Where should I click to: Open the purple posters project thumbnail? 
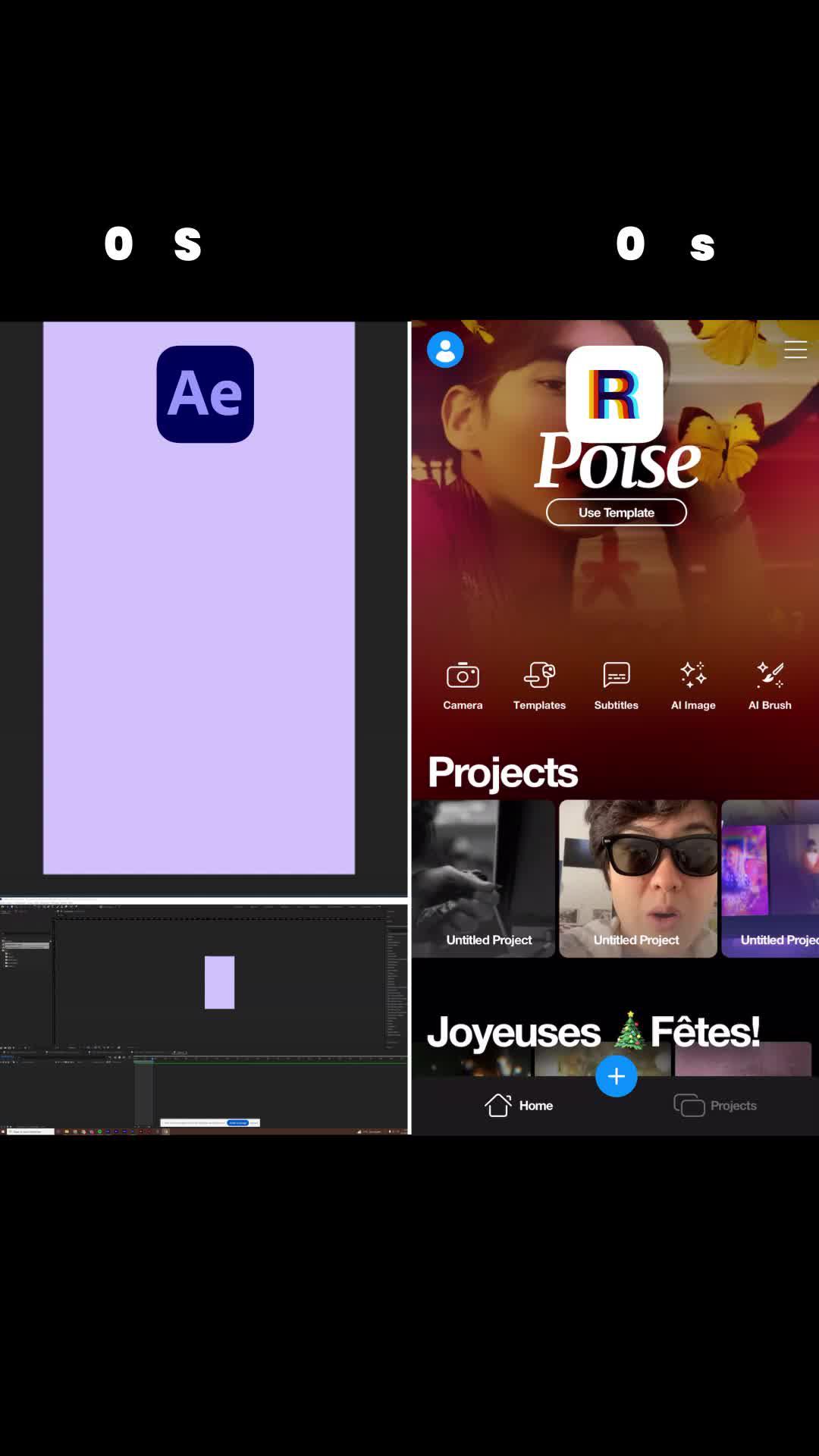(x=770, y=879)
